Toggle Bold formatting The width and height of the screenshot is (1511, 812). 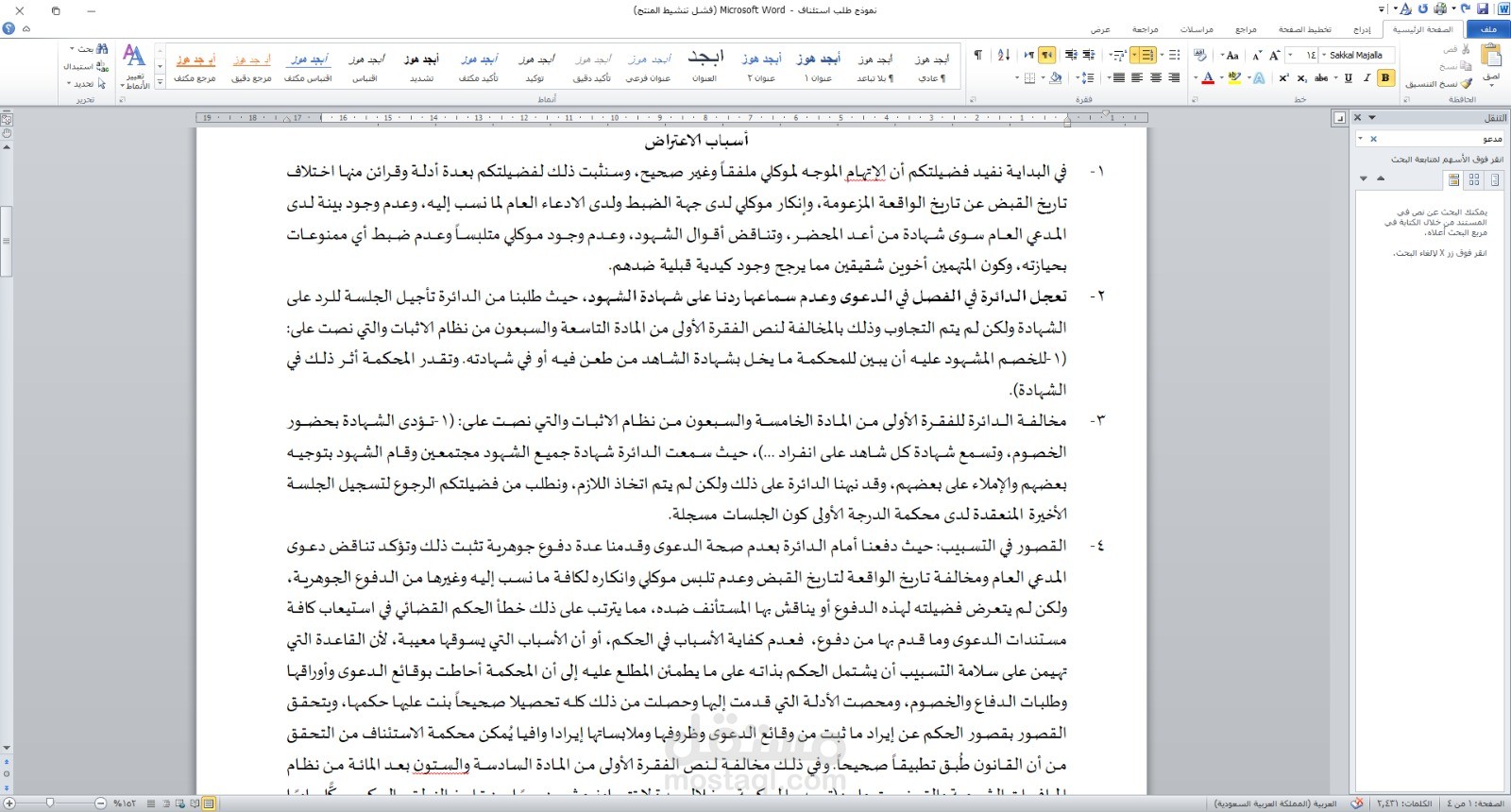[1385, 78]
